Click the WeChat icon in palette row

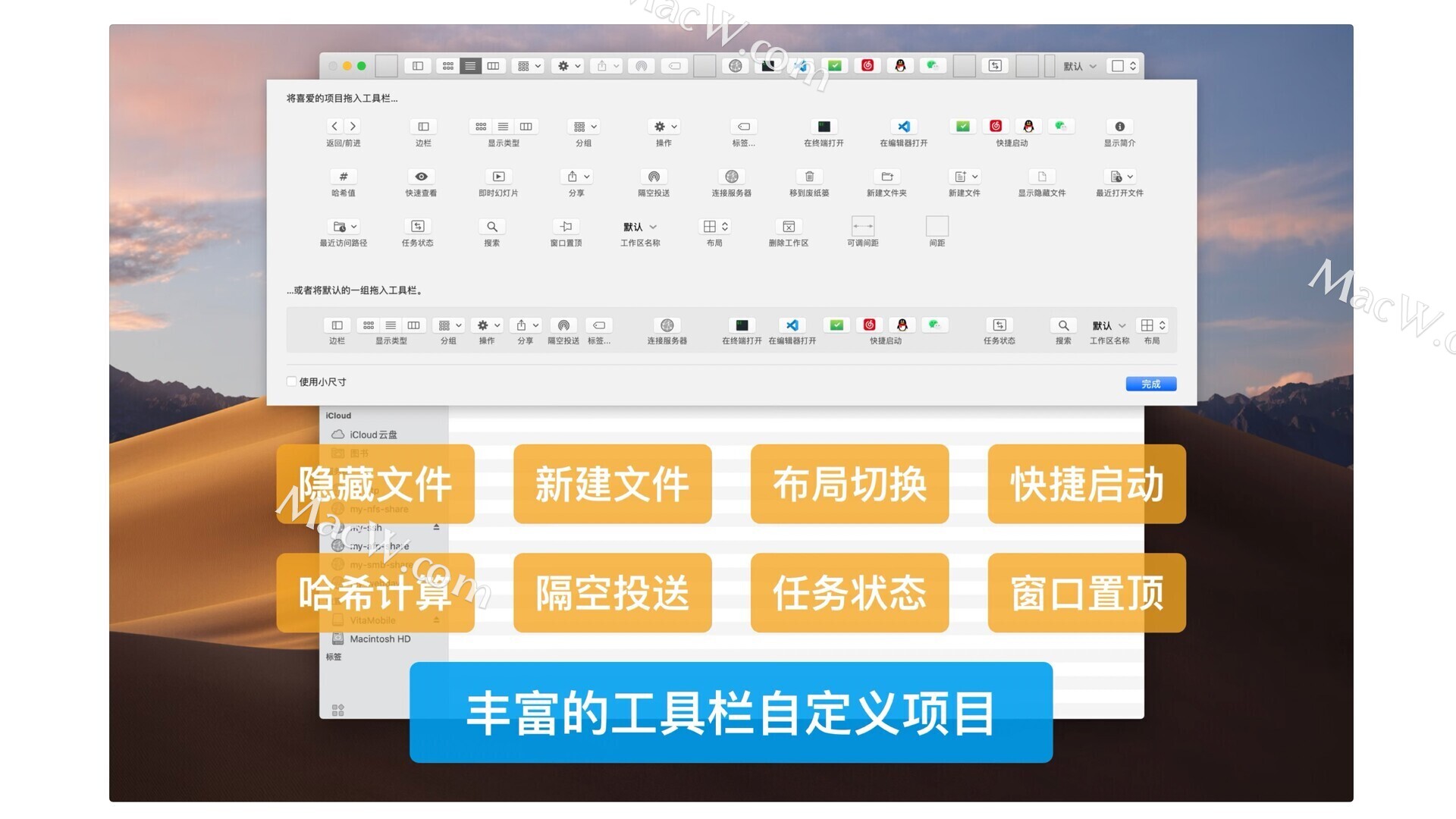pyautogui.click(x=1061, y=126)
